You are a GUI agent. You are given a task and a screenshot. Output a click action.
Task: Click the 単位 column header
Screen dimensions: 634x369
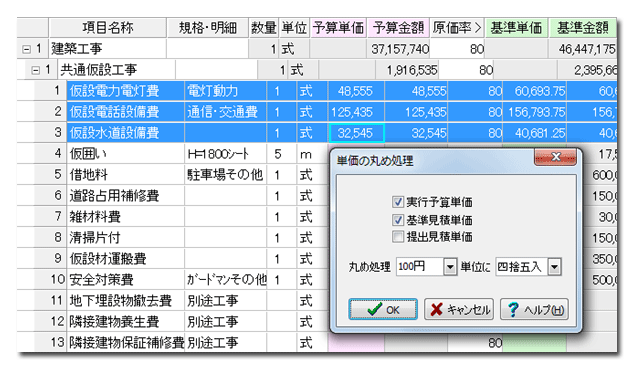[294, 27]
